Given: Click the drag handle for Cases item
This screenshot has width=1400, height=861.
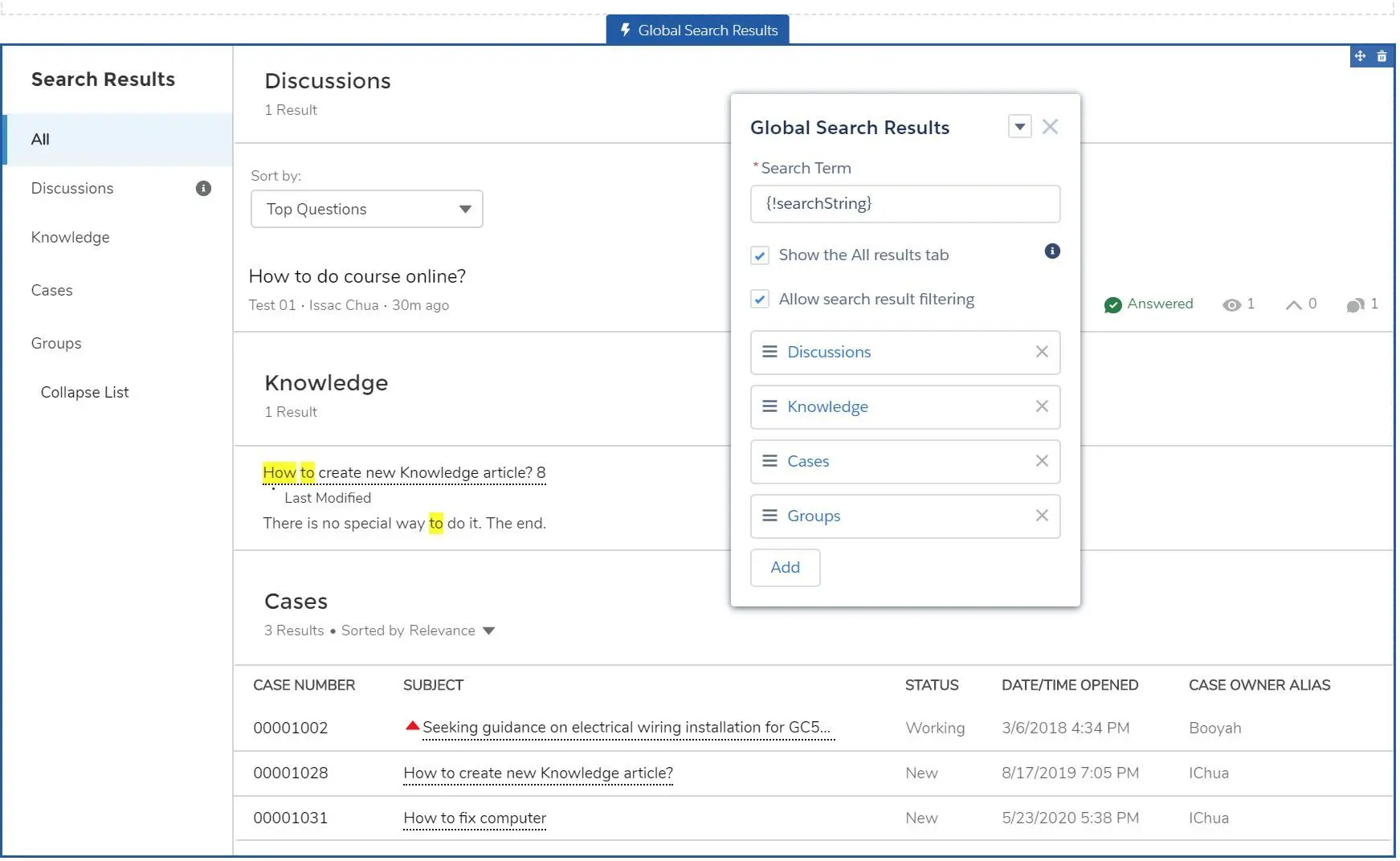Looking at the screenshot, I should tap(769, 461).
